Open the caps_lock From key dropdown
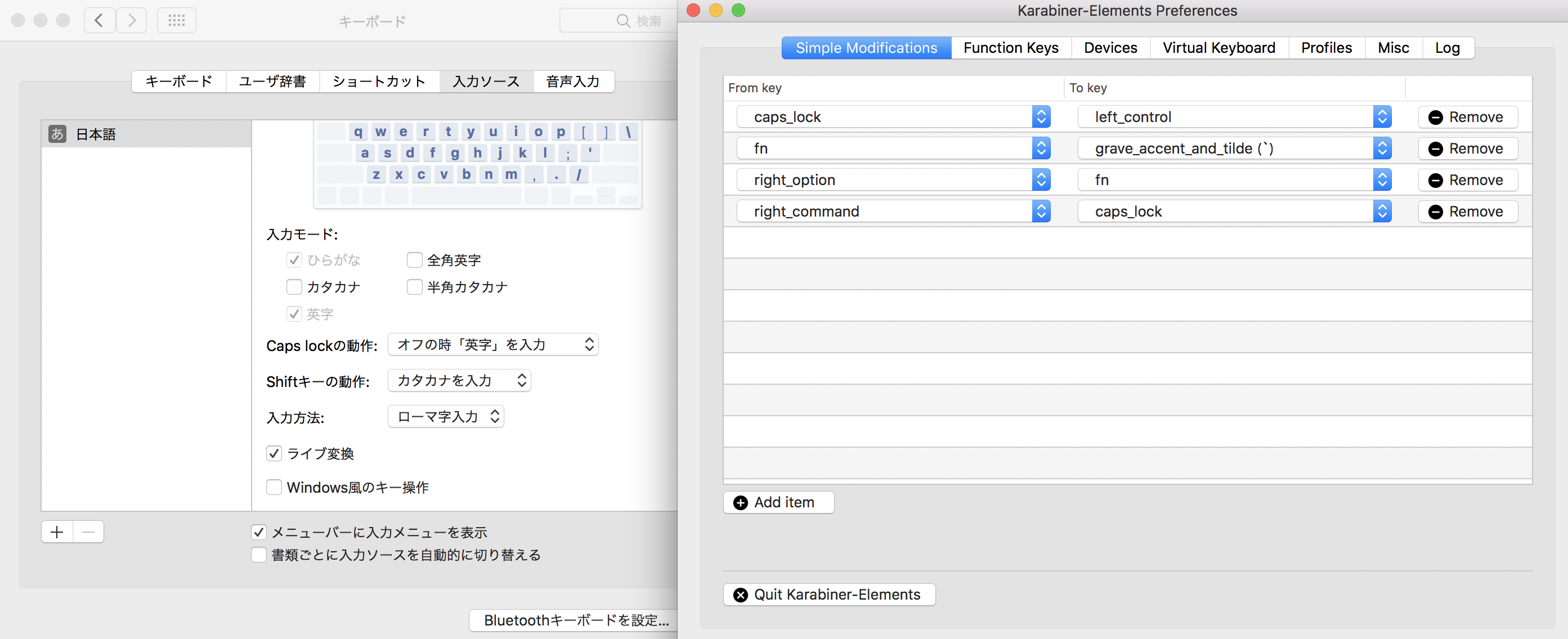1568x639 pixels. [894, 117]
